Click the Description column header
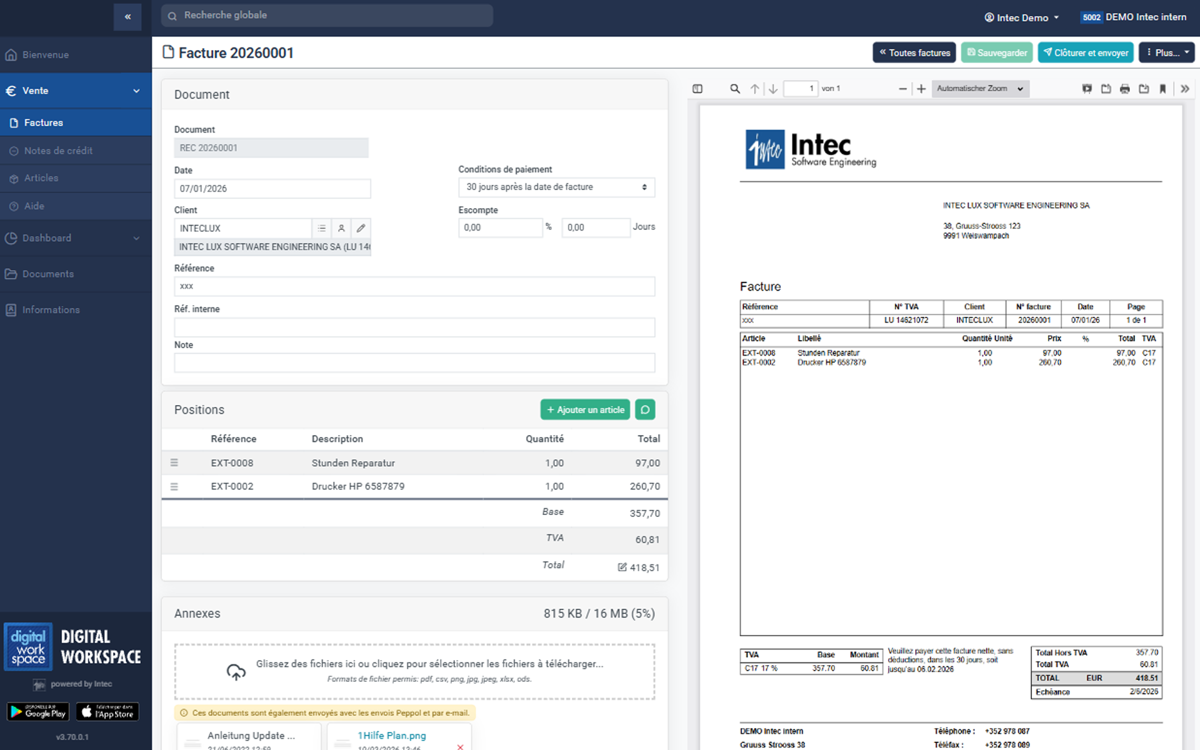Viewport: 1200px width, 750px height. 337,439
